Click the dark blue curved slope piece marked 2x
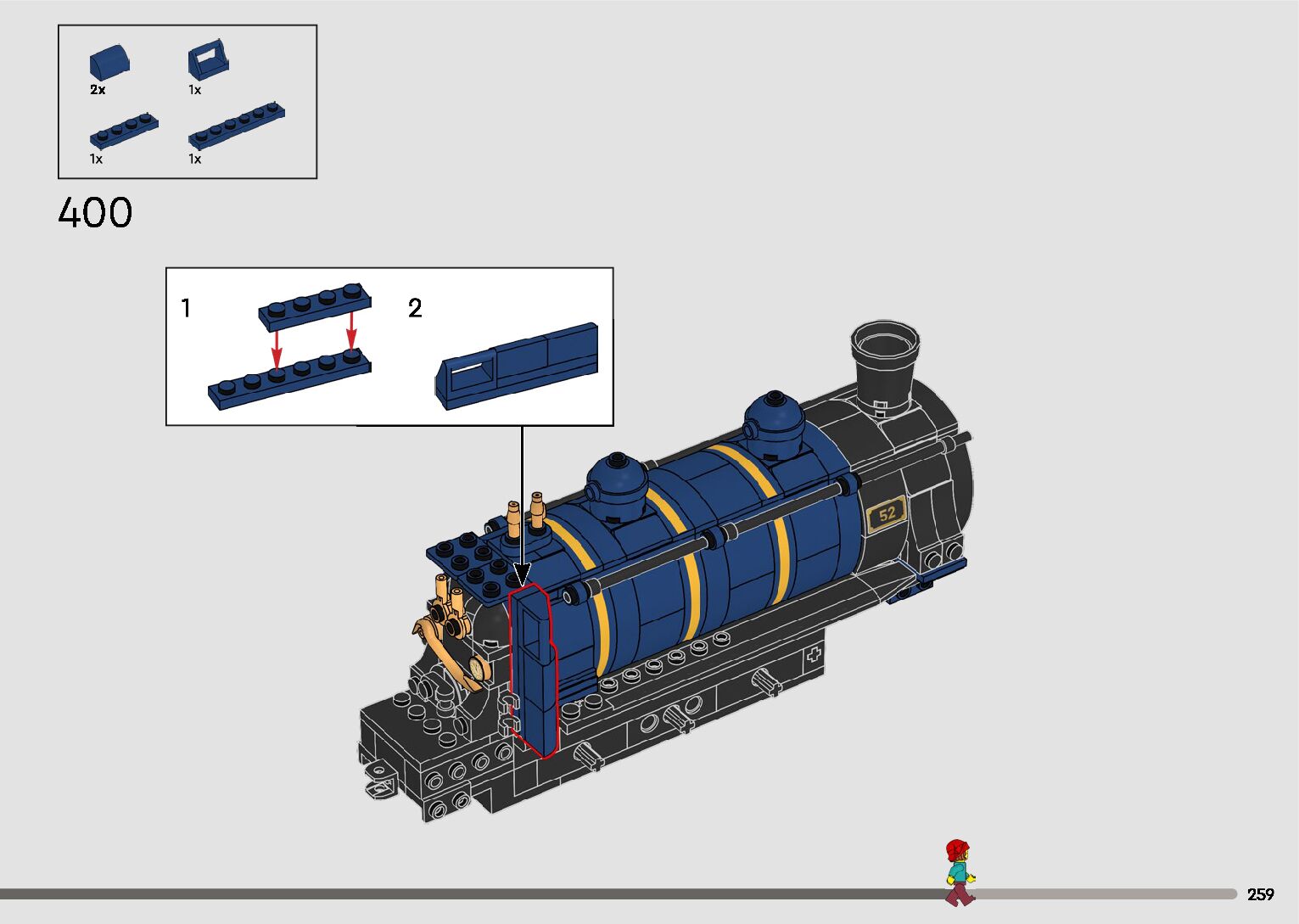This screenshot has width=1299, height=924. click(109, 64)
